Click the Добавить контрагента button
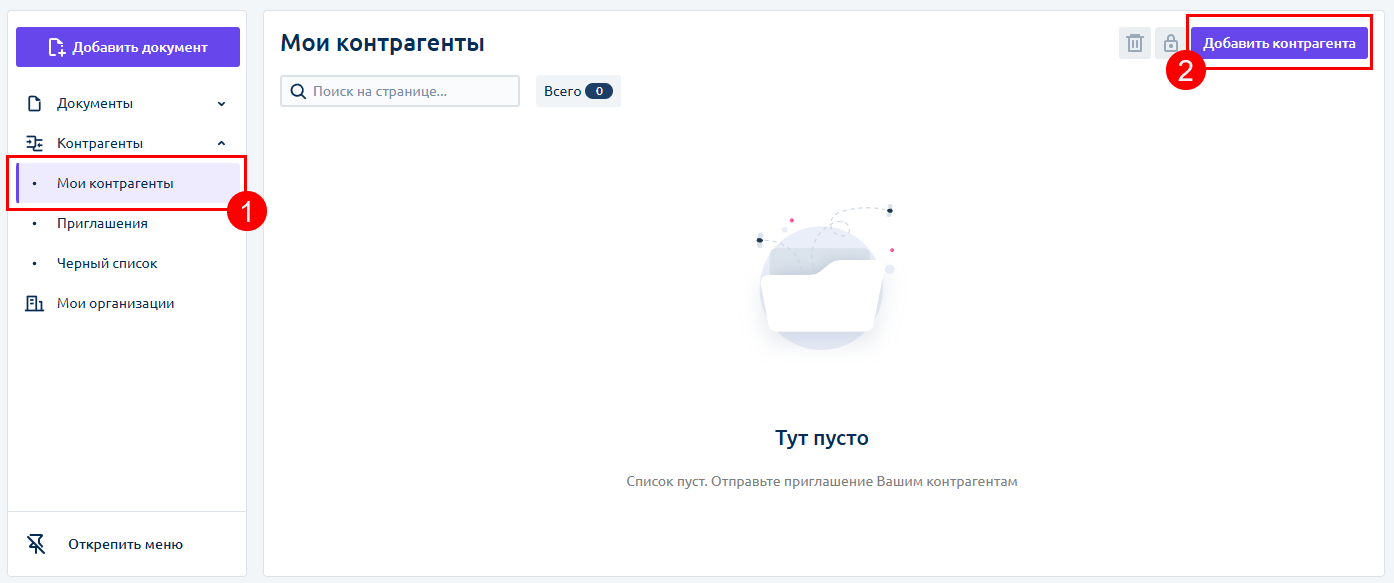Screen dimensions: 1394x583 (x=1279, y=43)
